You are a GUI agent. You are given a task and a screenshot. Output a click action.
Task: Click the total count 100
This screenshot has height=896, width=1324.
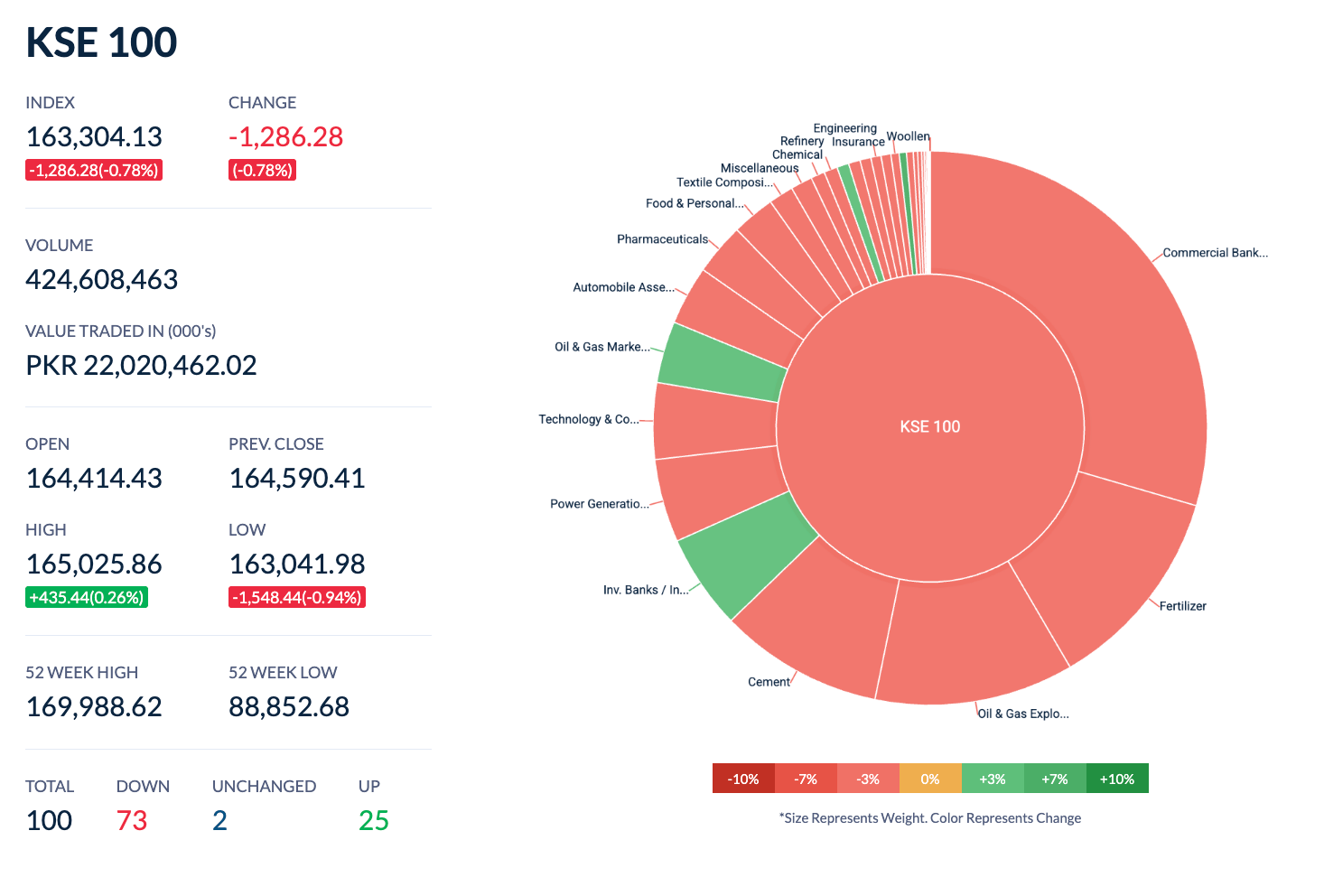pyautogui.click(x=49, y=820)
